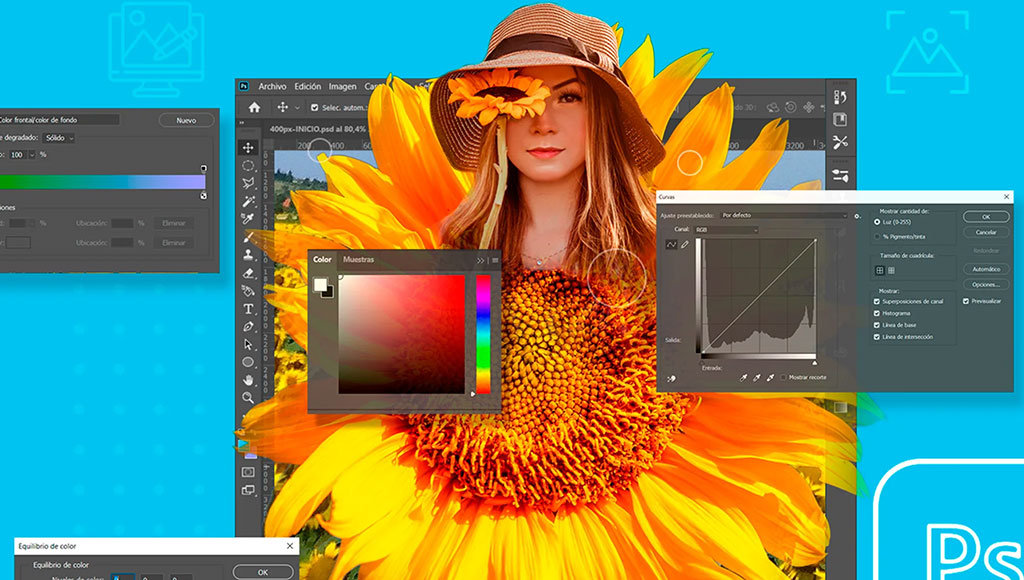Open the Canal RGB dropdown

726,230
